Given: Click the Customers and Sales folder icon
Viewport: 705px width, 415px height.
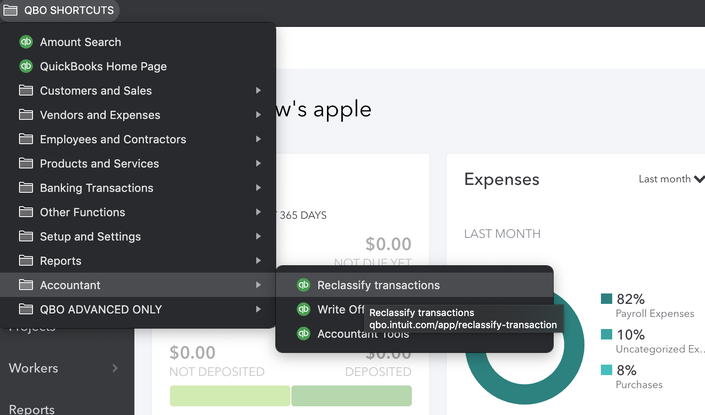Looking at the screenshot, I should point(26,90).
